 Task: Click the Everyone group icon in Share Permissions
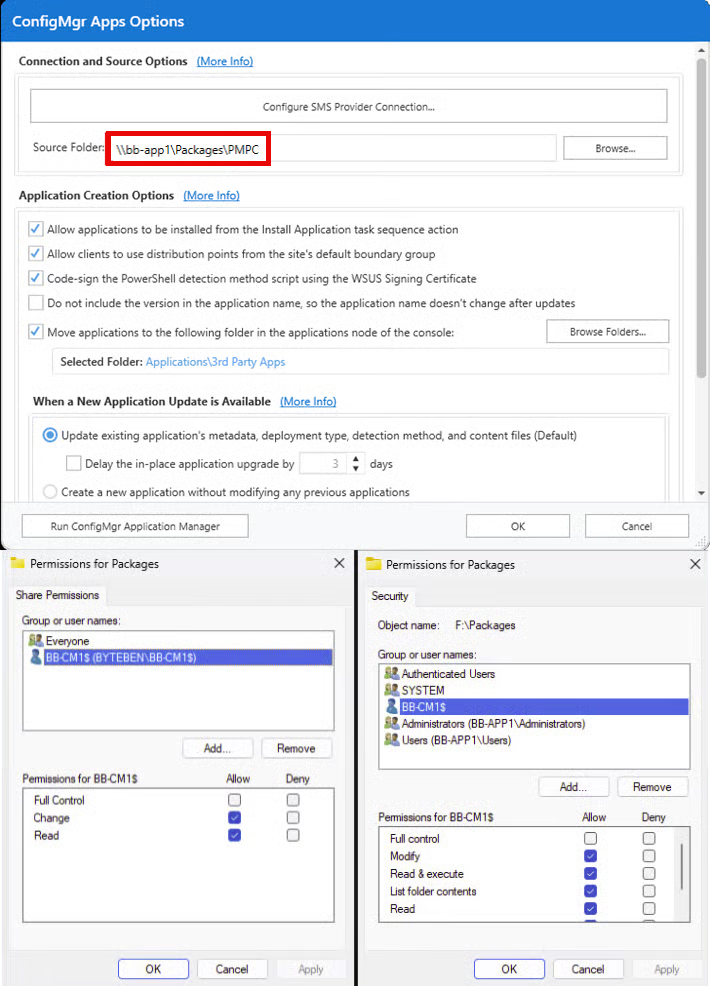pyautogui.click(x=35, y=641)
